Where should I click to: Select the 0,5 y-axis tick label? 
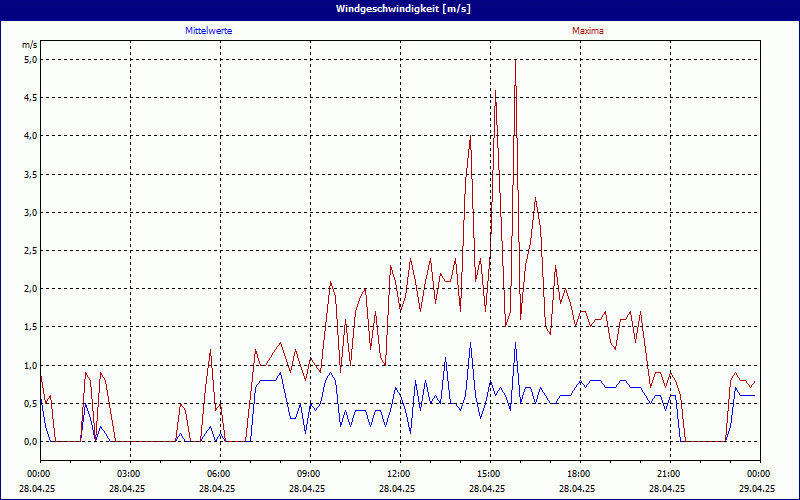point(30,403)
